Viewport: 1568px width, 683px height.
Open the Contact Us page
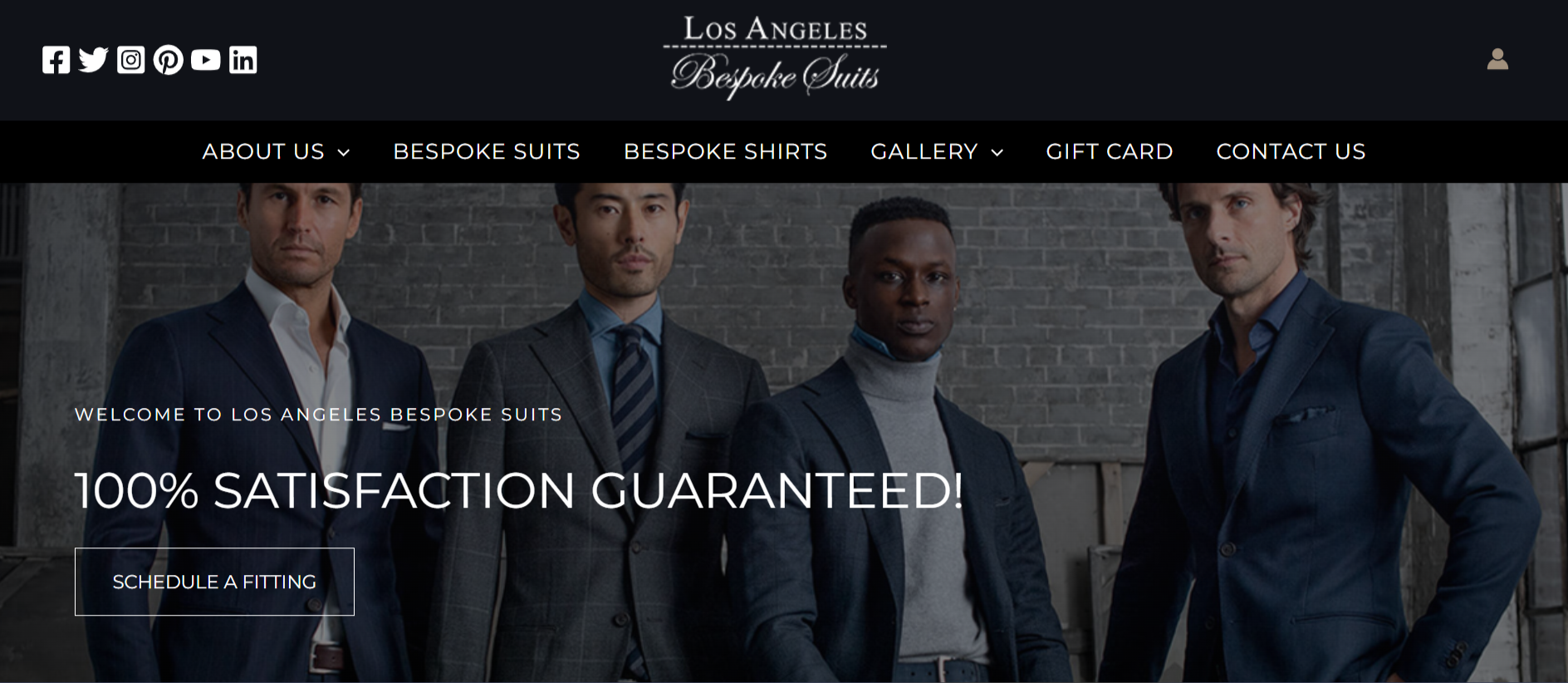click(x=1291, y=151)
